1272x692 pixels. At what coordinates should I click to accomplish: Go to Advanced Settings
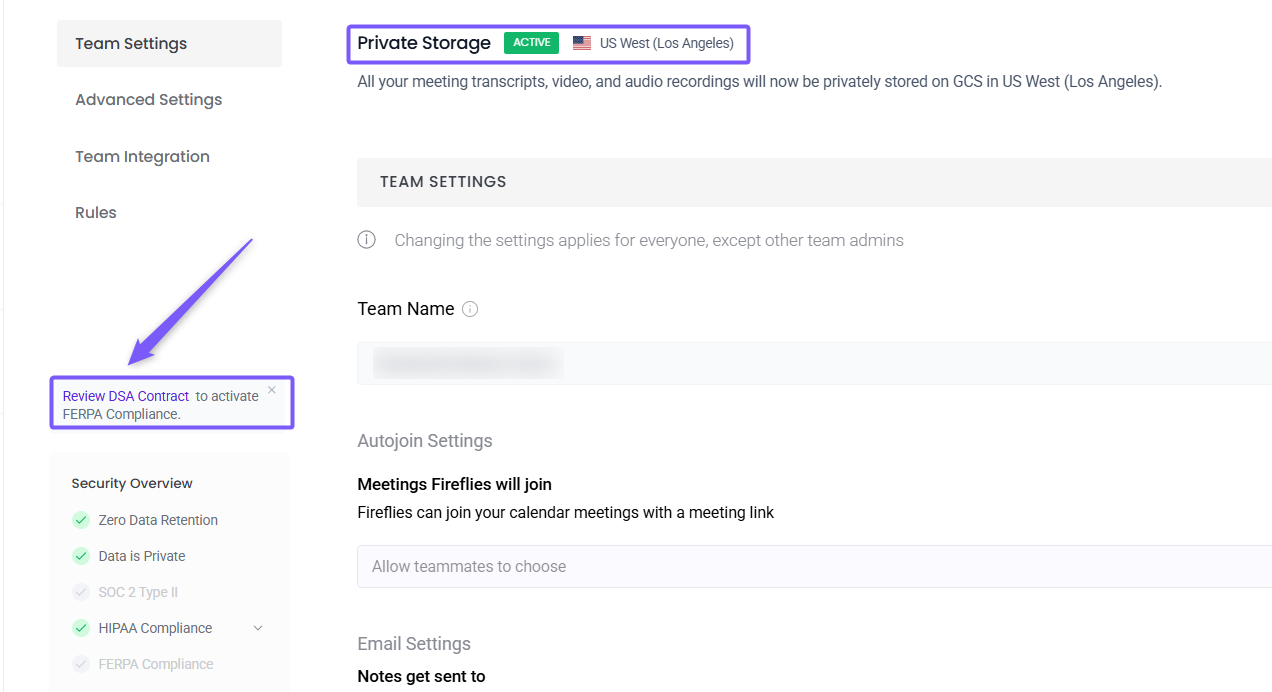[x=149, y=100]
